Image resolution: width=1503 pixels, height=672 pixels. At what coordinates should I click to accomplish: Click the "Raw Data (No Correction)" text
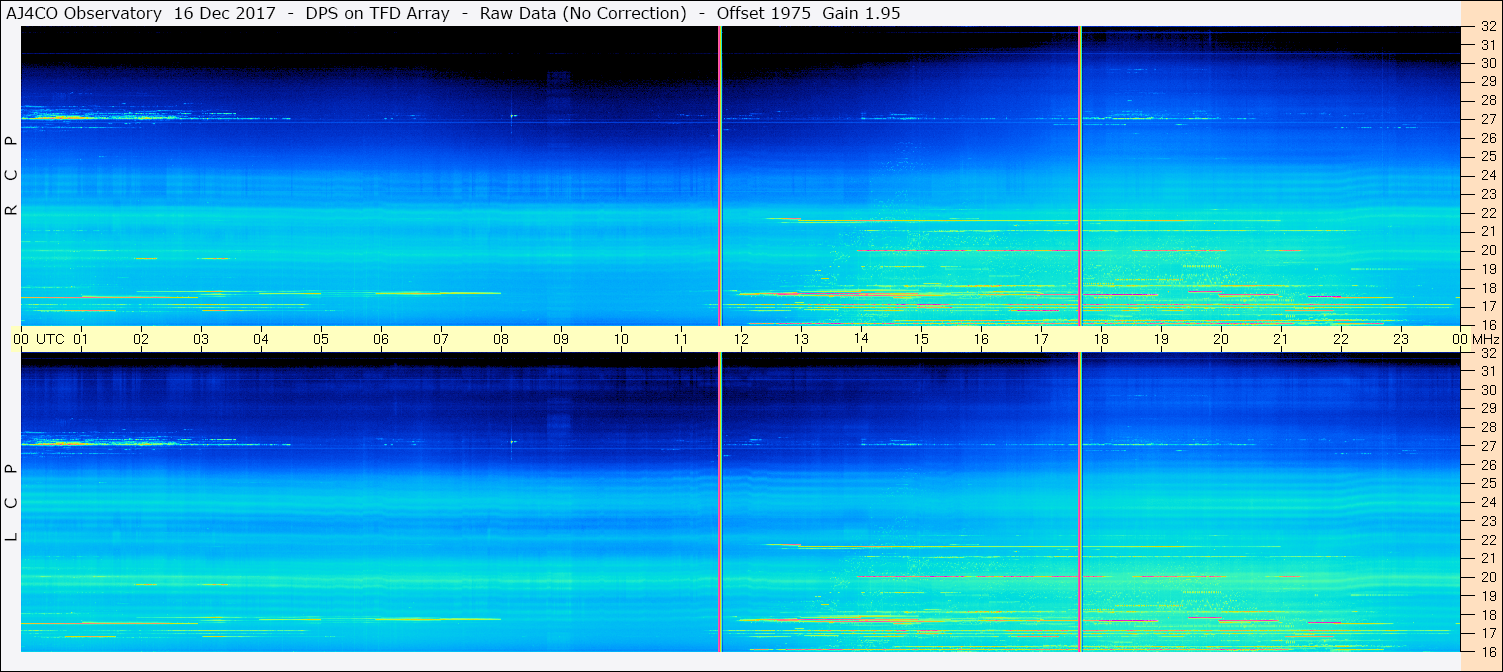tap(583, 13)
